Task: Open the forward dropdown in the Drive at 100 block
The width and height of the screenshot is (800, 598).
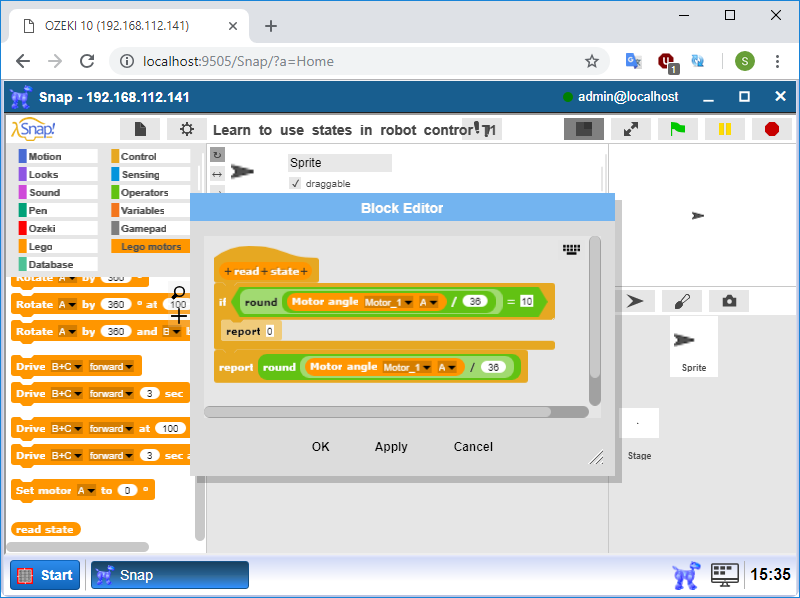Action: [111, 429]
